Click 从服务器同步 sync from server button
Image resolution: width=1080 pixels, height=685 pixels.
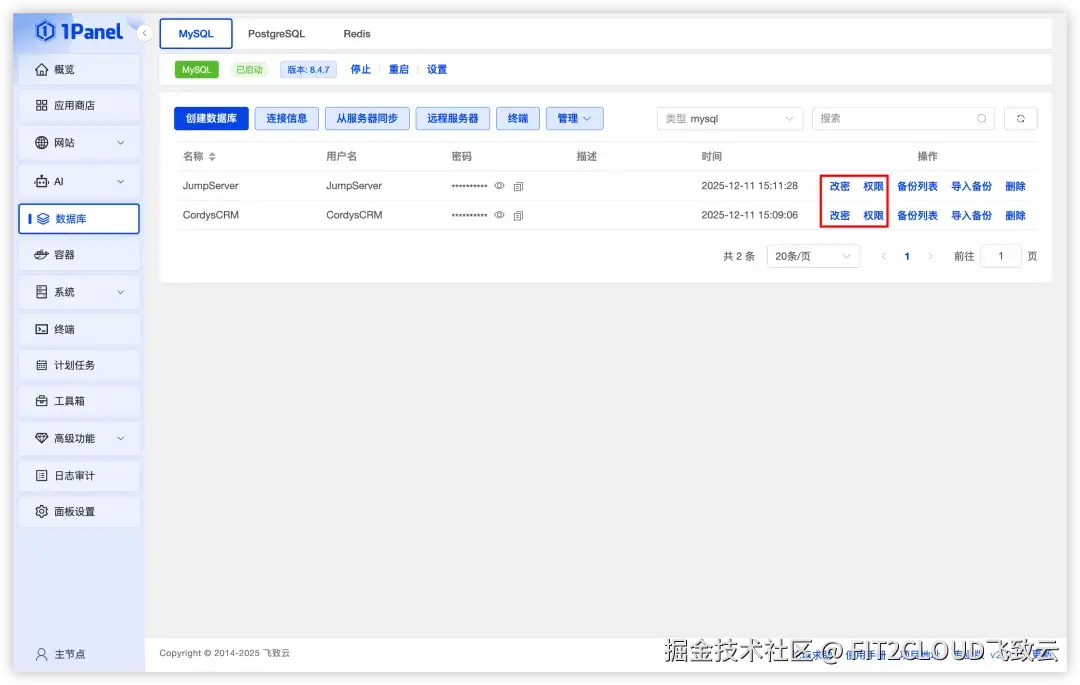(x=367, y=118)
